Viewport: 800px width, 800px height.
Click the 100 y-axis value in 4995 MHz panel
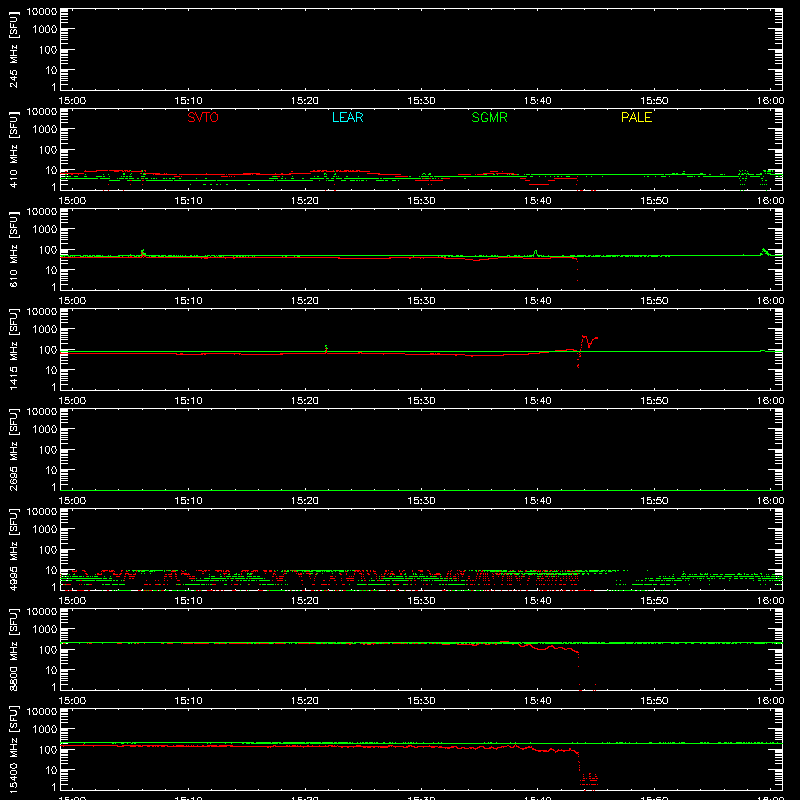[48, 550]
